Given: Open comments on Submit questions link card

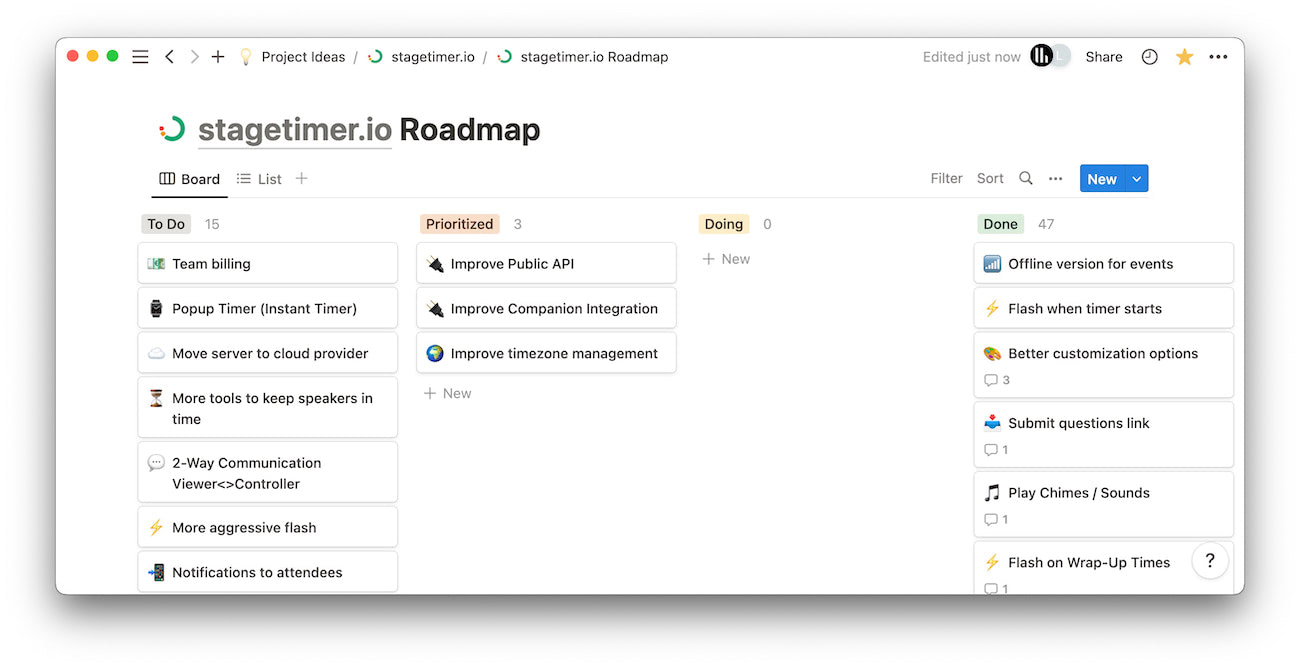Looking at the screenshot, I should click(x=992, y=449).
